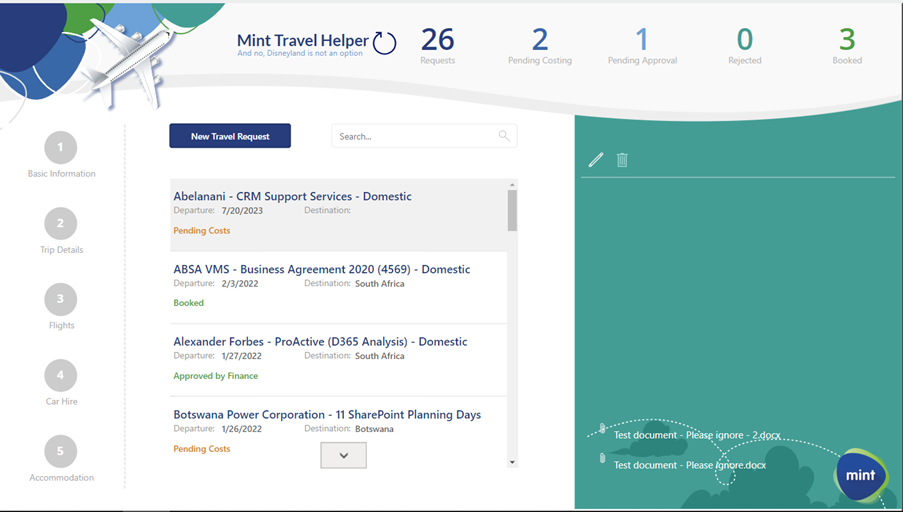Select step 1 Basic Information circle

(x=60, y=147)
